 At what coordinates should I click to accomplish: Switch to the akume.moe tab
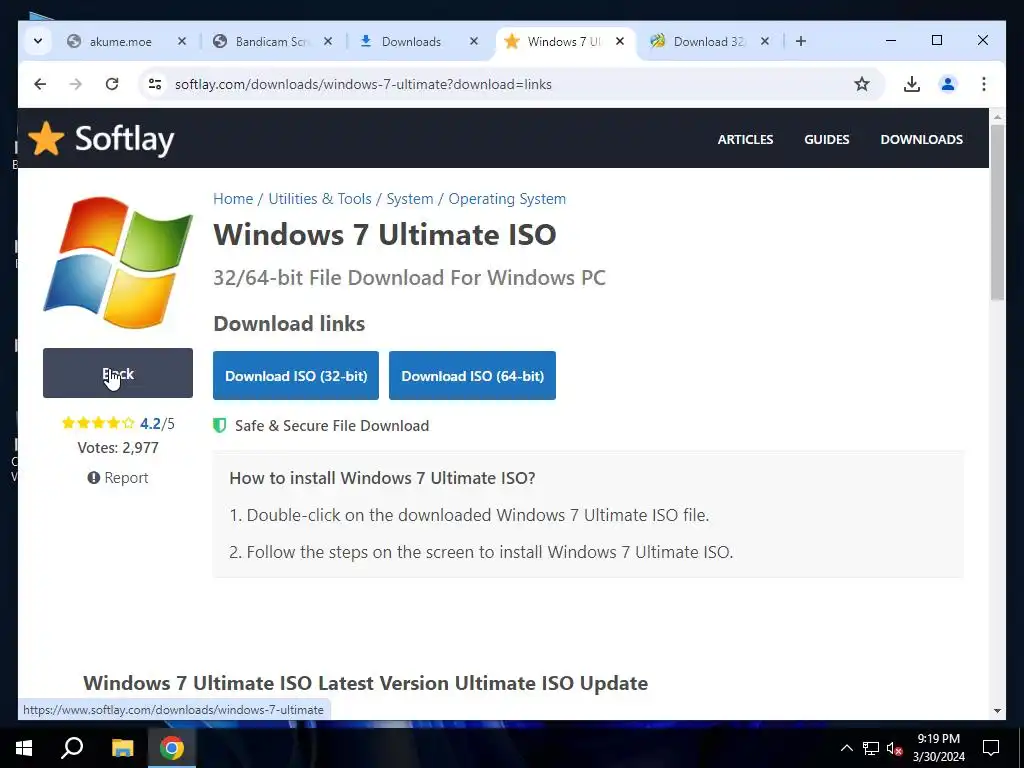(120, 42)
